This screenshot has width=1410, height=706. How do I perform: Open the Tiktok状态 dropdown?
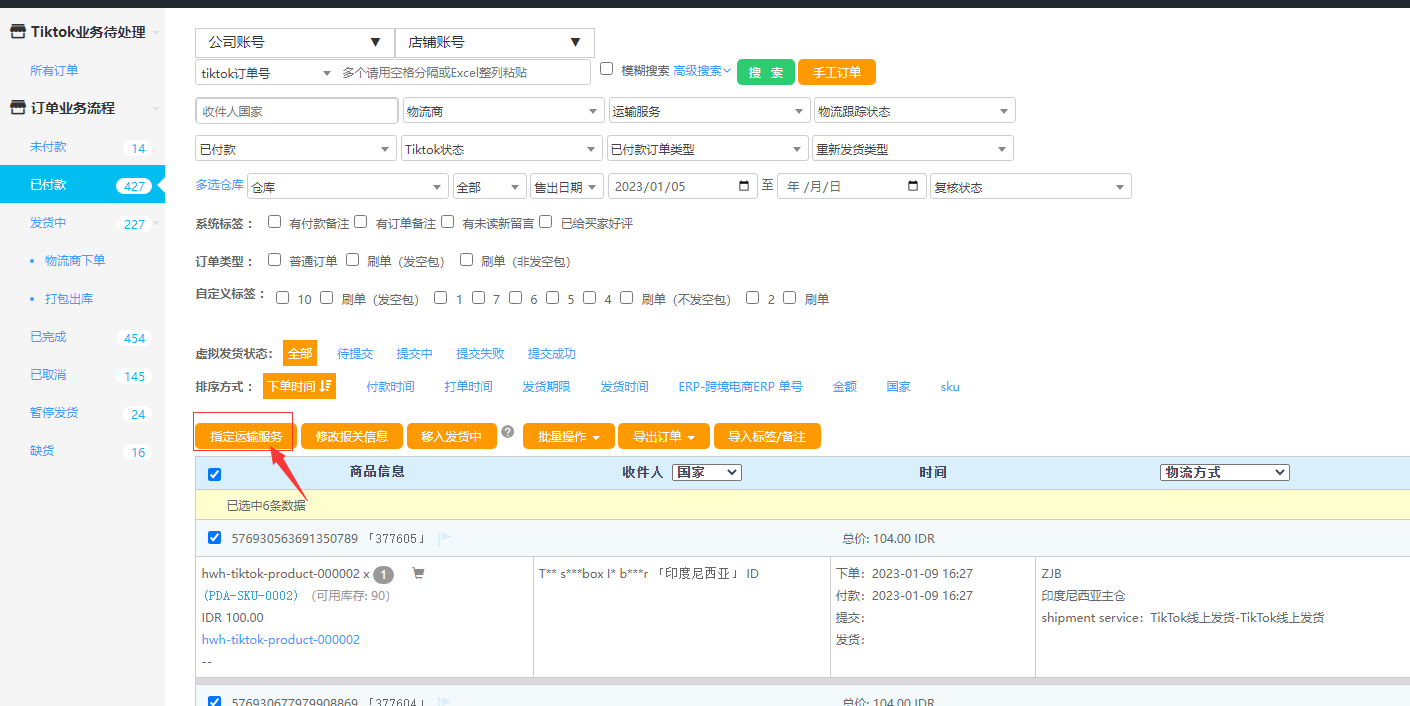click(x=501, y=149)
